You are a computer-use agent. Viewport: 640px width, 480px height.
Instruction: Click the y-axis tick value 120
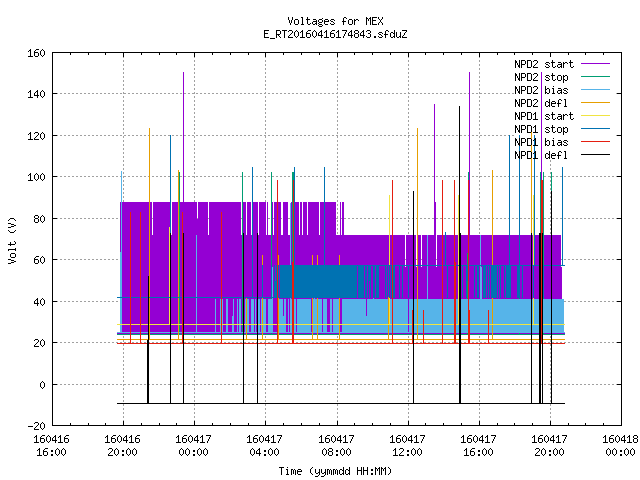coord(36,136)
